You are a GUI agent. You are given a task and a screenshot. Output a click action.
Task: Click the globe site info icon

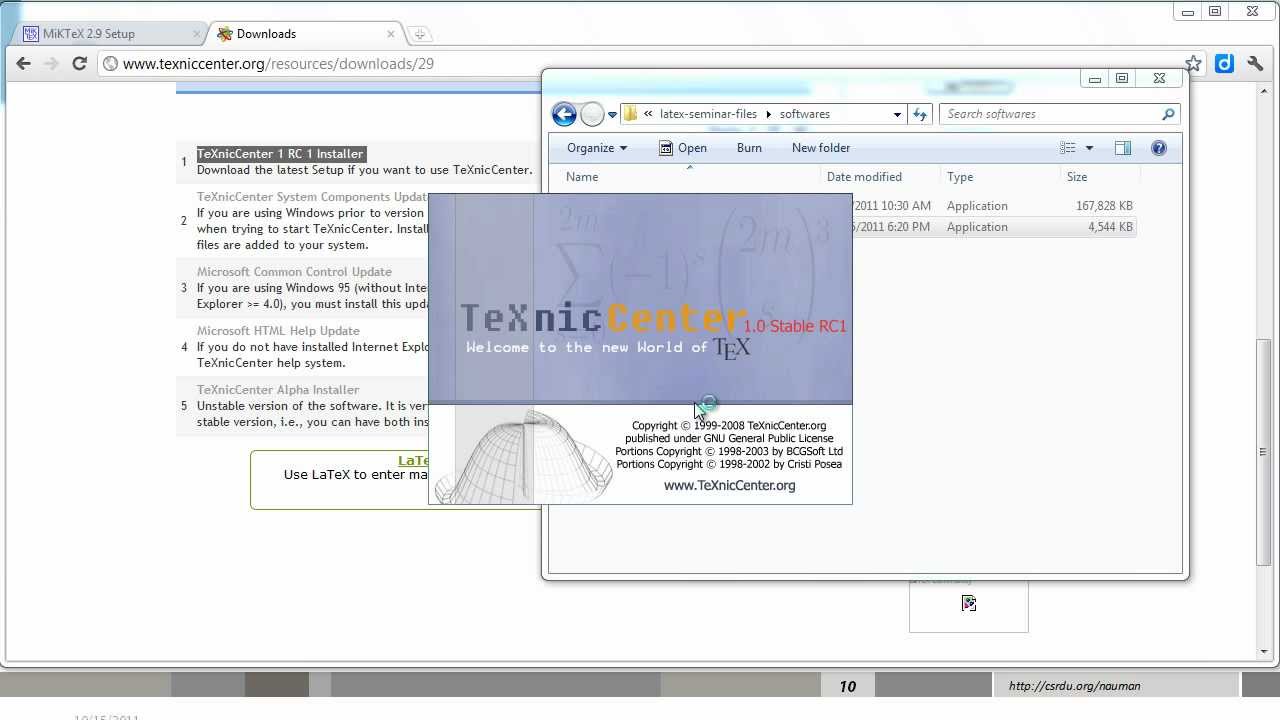[110, 64]
